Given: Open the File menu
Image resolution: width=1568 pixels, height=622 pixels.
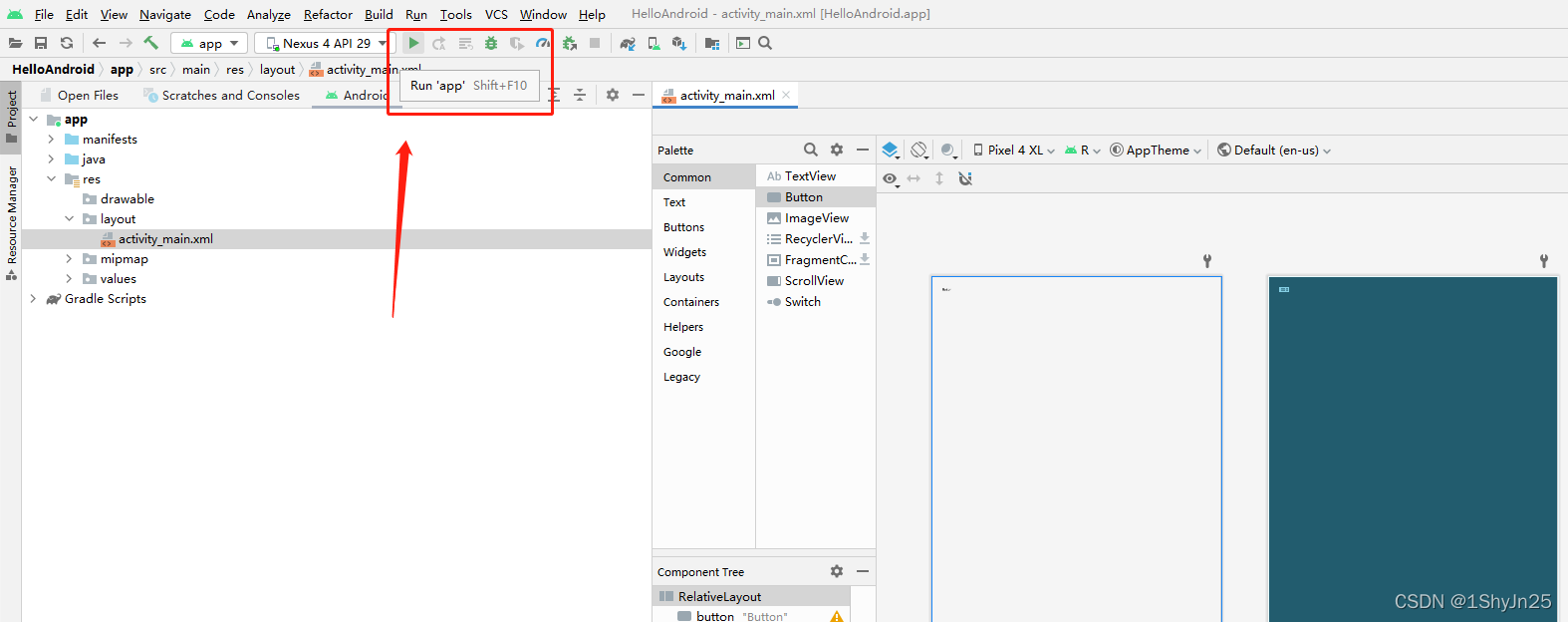Looking at the screenshot, I should point(44,14).
